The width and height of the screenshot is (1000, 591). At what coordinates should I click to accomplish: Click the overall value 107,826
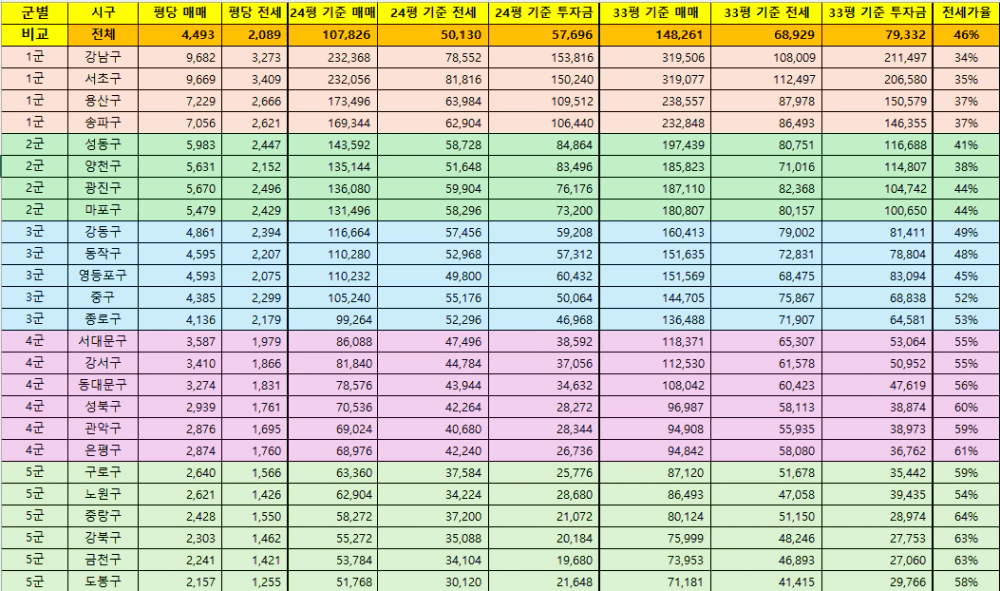click(x=332, y=35)
